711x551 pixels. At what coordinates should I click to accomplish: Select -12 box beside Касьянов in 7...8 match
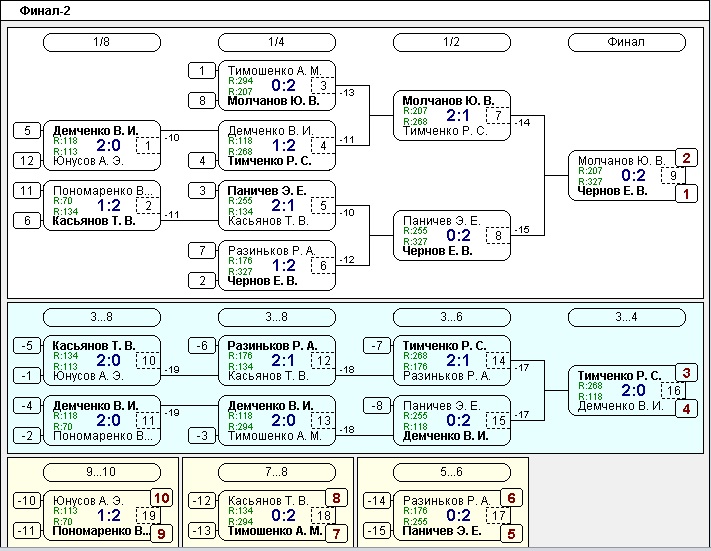coord(202,501)
